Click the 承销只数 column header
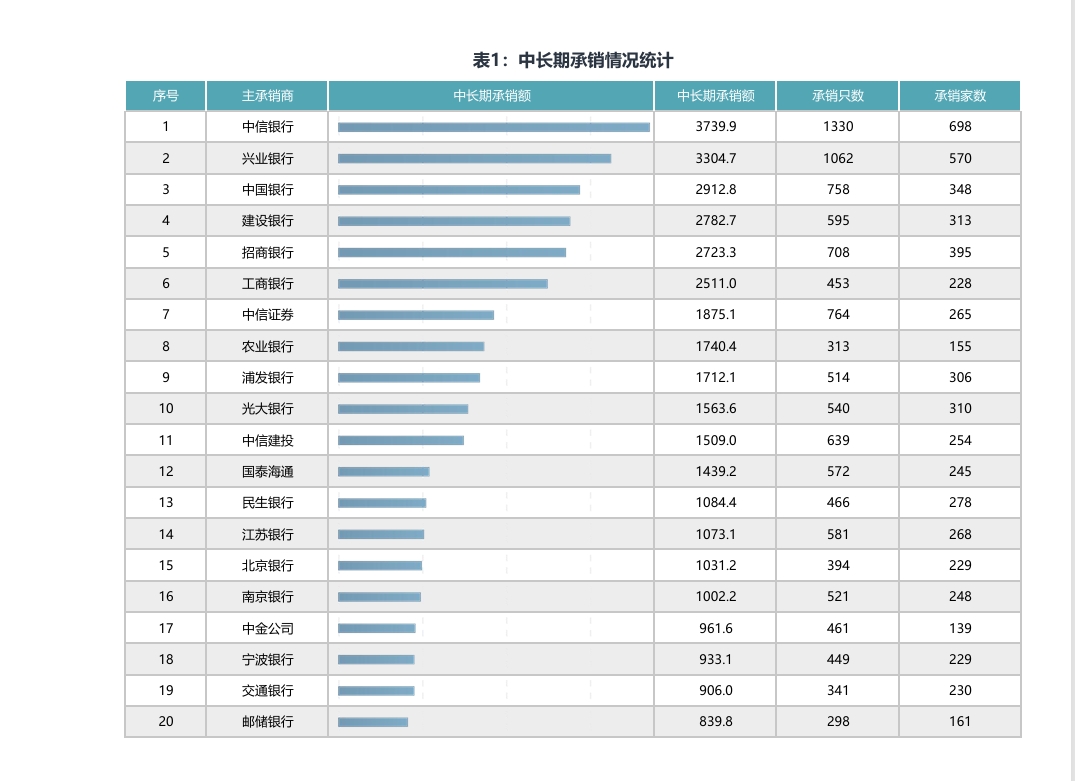 click(837, 95)
